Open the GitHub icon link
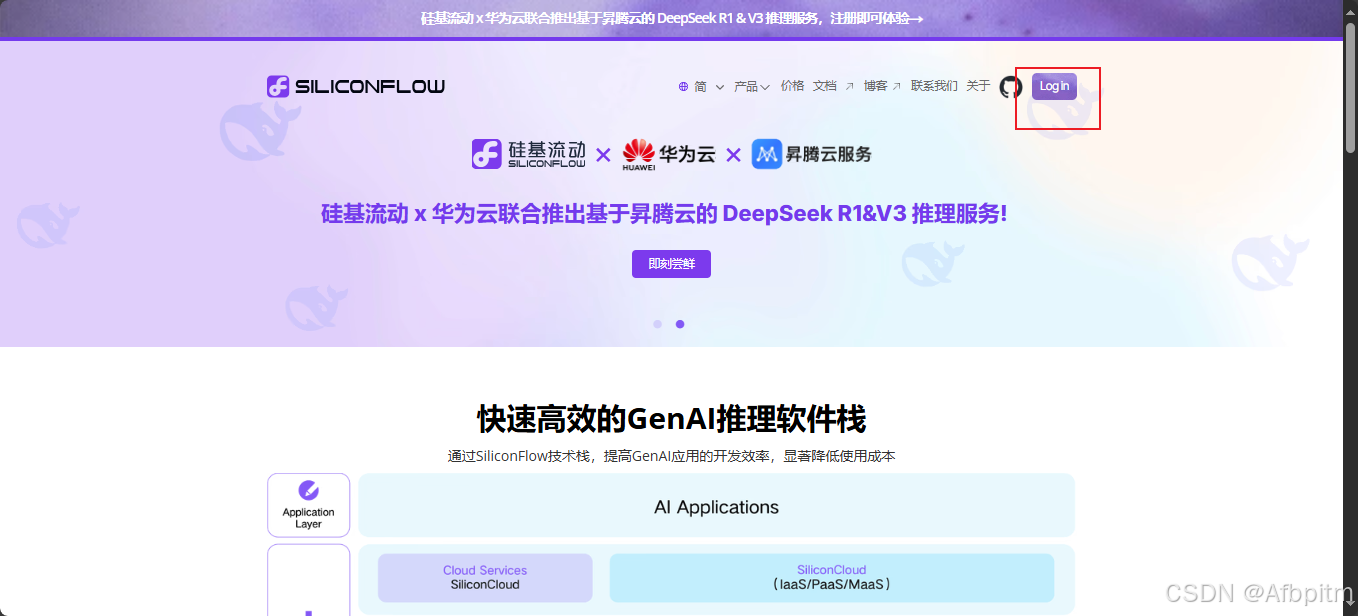 1011,87
